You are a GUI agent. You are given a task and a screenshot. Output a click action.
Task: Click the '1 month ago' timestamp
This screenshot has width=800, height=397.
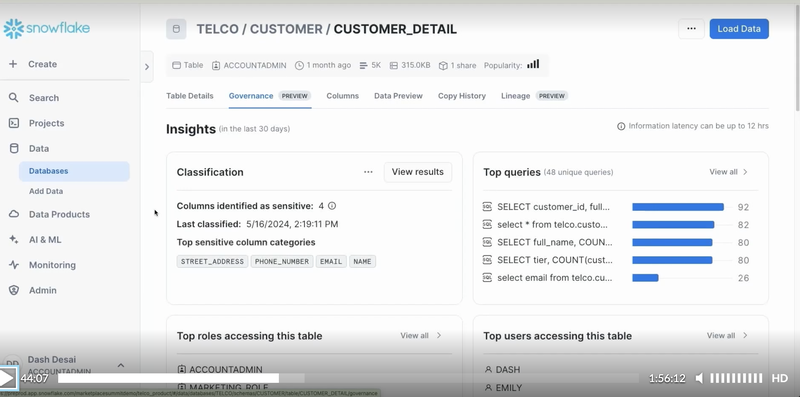323,65
